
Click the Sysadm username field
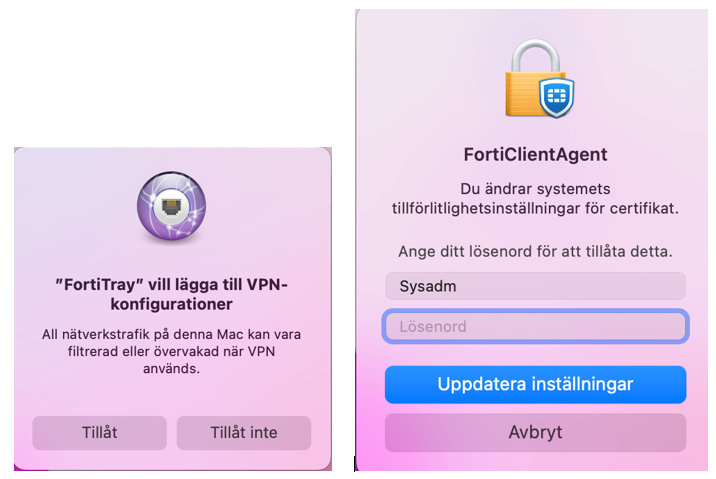[535, 286]
